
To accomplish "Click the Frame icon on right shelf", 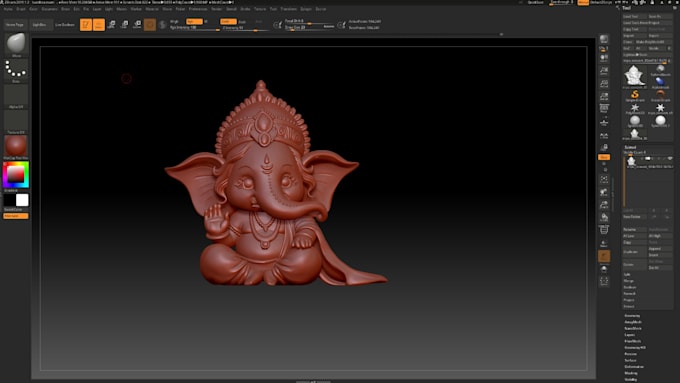I will pos(604,179).
